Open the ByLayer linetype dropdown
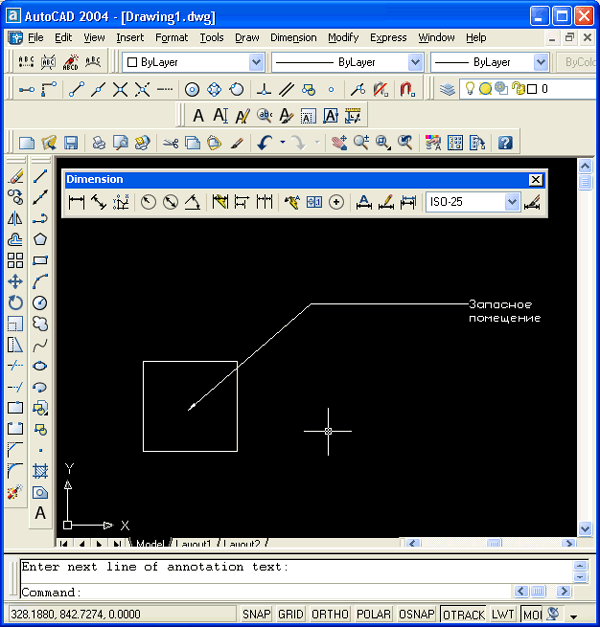 click(415, 62)
